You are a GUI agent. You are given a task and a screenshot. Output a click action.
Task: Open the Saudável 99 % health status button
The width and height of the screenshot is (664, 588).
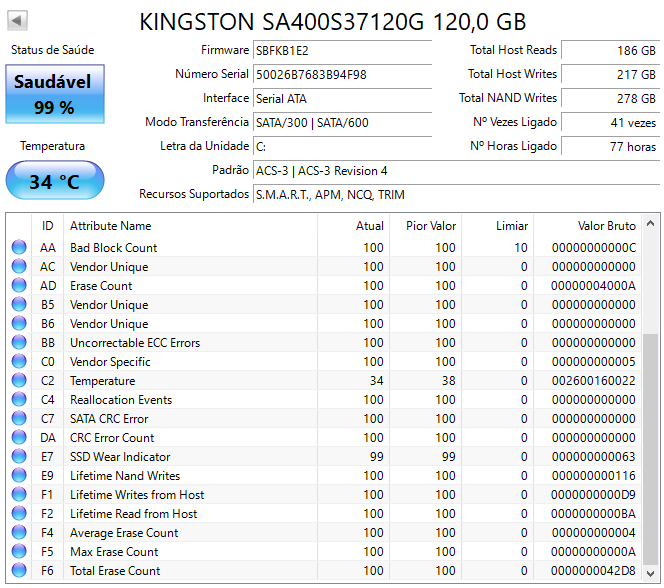[55, 94]
